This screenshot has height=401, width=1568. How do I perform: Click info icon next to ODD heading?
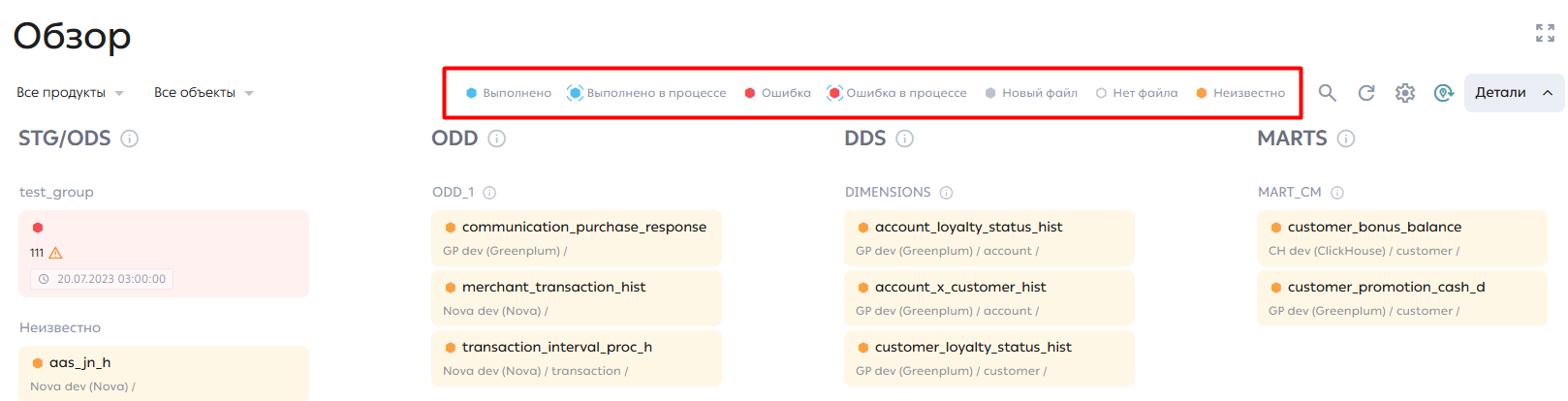point(497,139)
